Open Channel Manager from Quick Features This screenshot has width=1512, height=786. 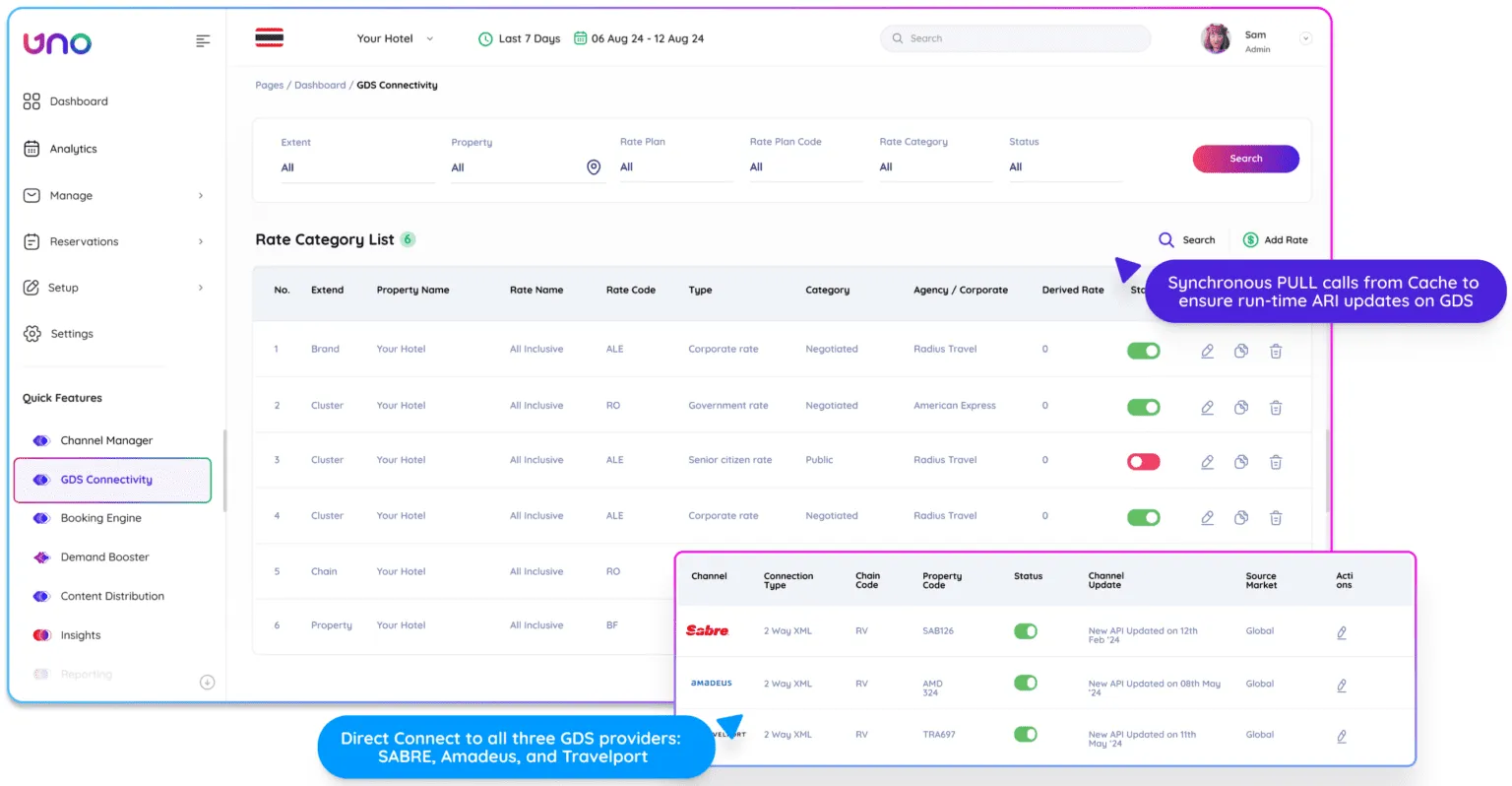(106, 440)
